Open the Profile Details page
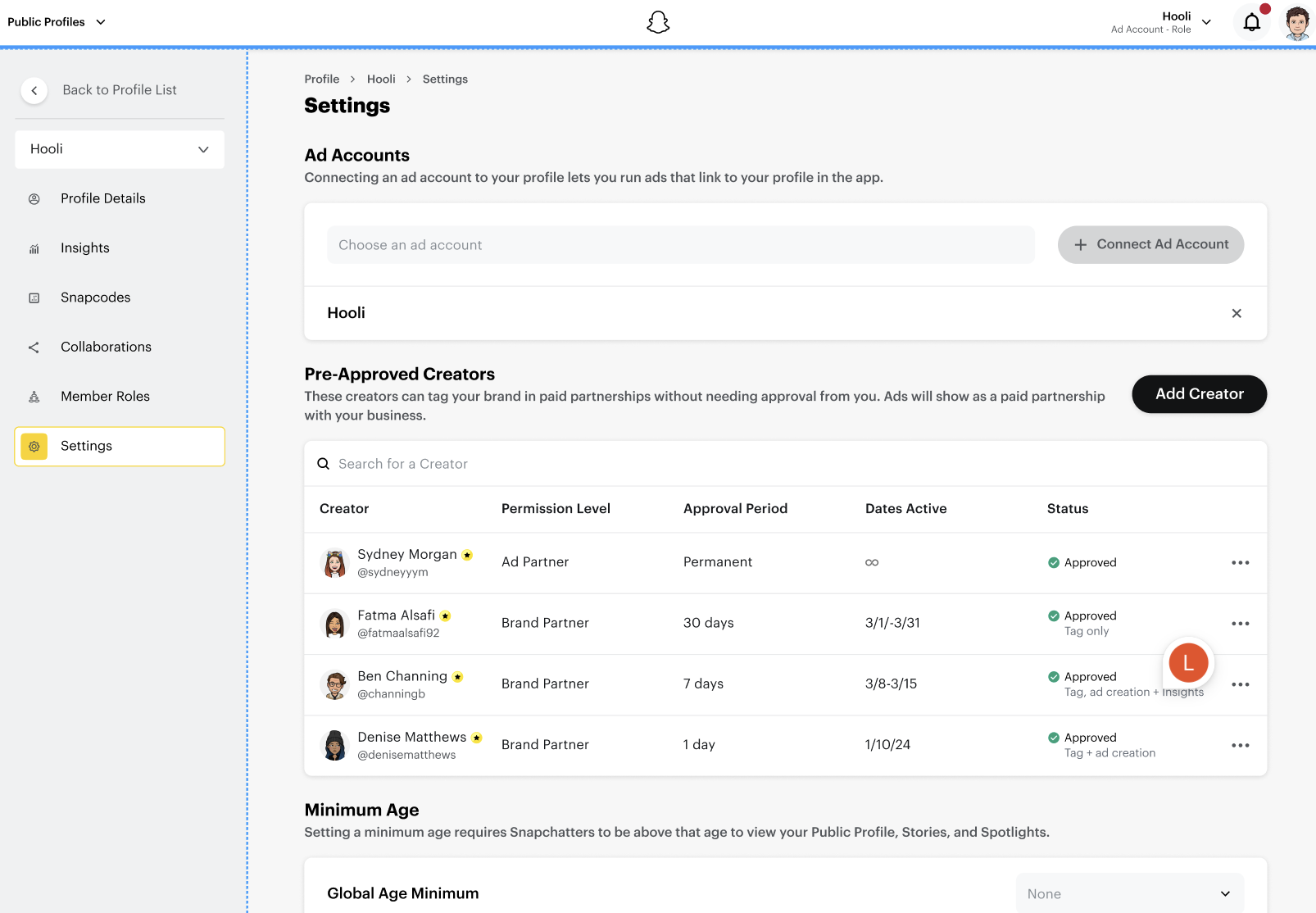 coord(103,198)
